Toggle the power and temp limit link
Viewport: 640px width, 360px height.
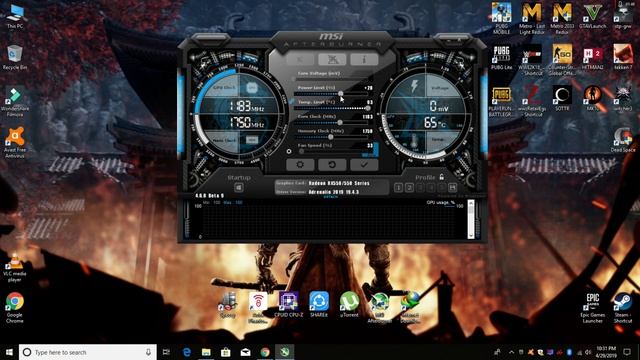291,101
